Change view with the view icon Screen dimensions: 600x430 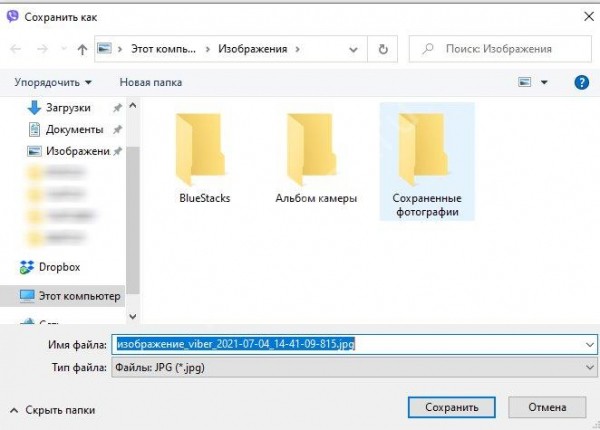click(x=524, y=82)
